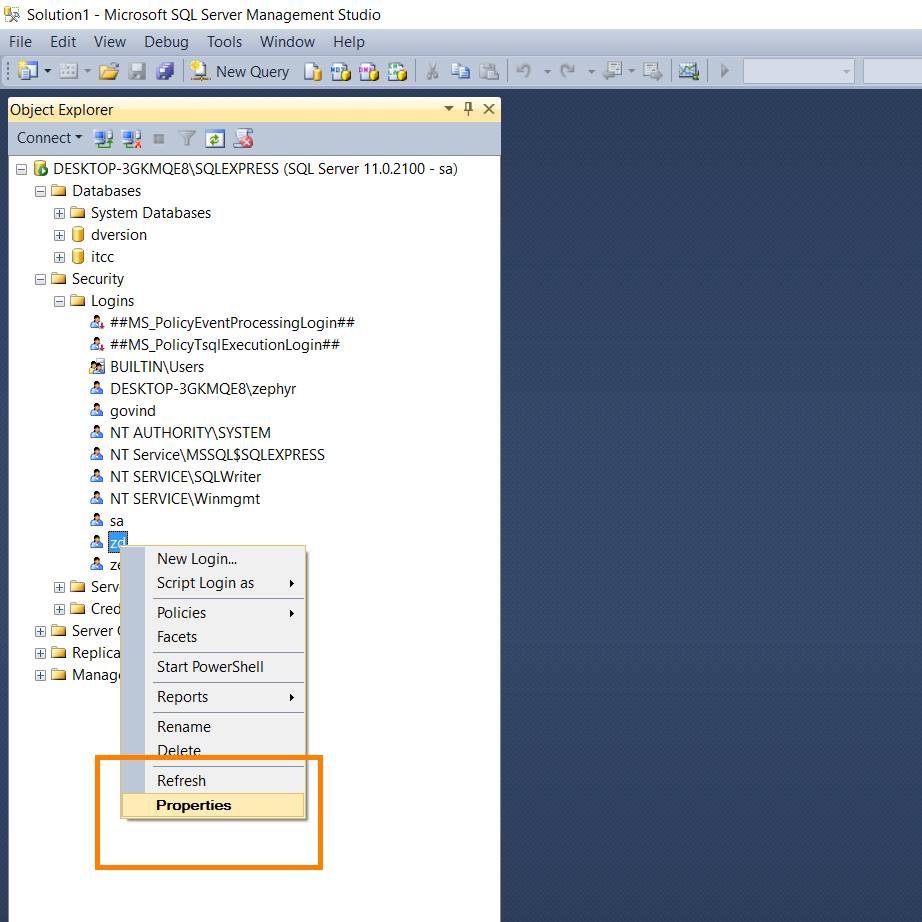Open the Tools menu

(224, 42)
